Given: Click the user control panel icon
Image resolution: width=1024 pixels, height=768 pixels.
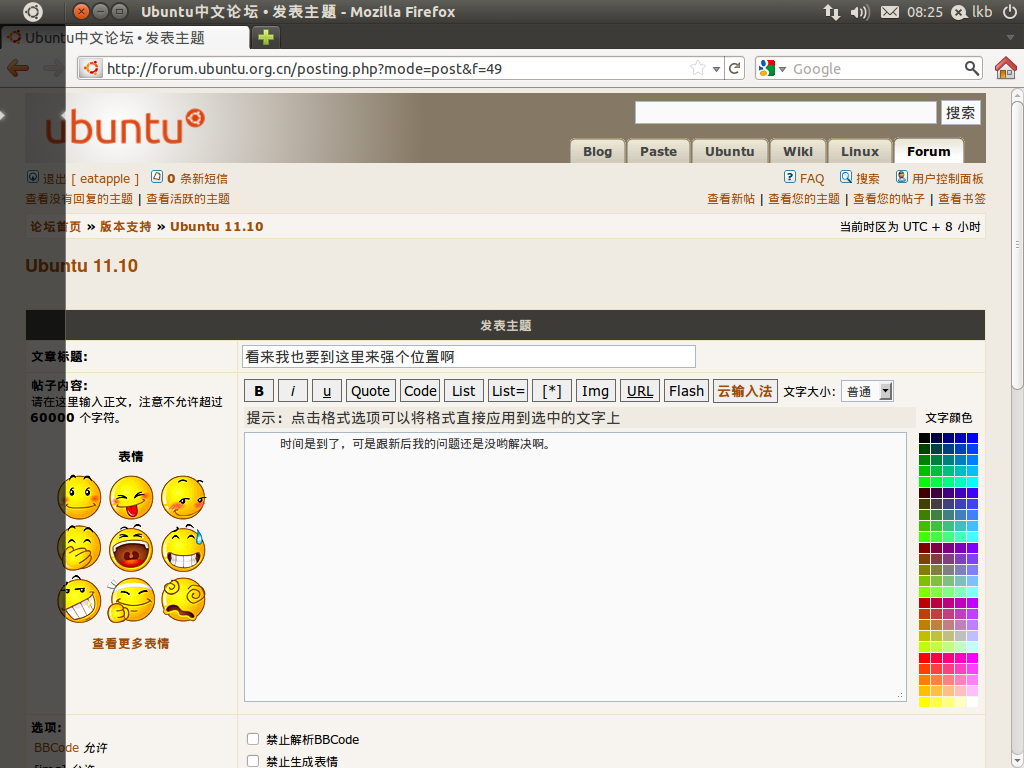Looking at the screenshot, I should tap(901, 177).
